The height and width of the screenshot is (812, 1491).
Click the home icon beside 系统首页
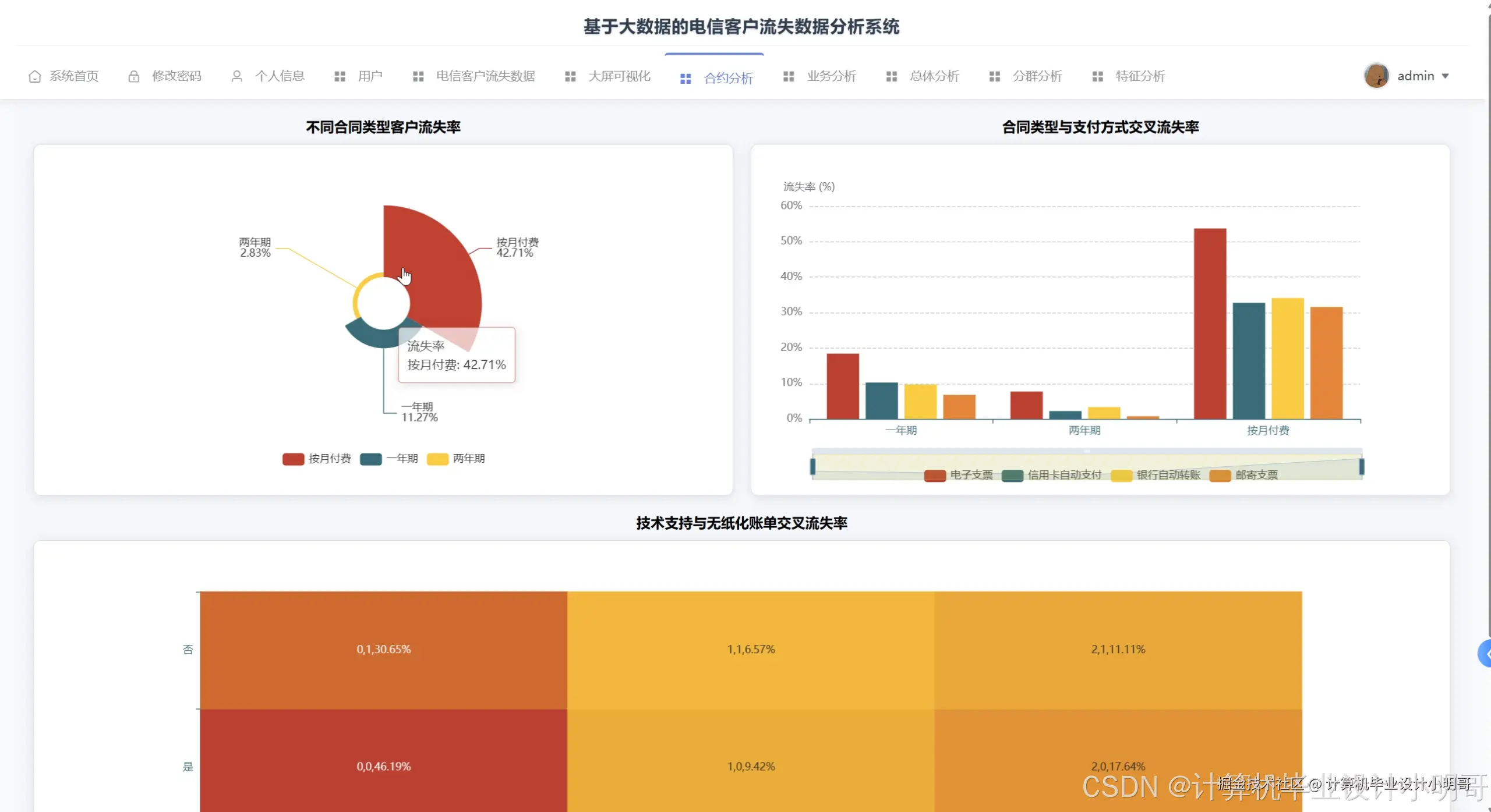tap(34, 76)
